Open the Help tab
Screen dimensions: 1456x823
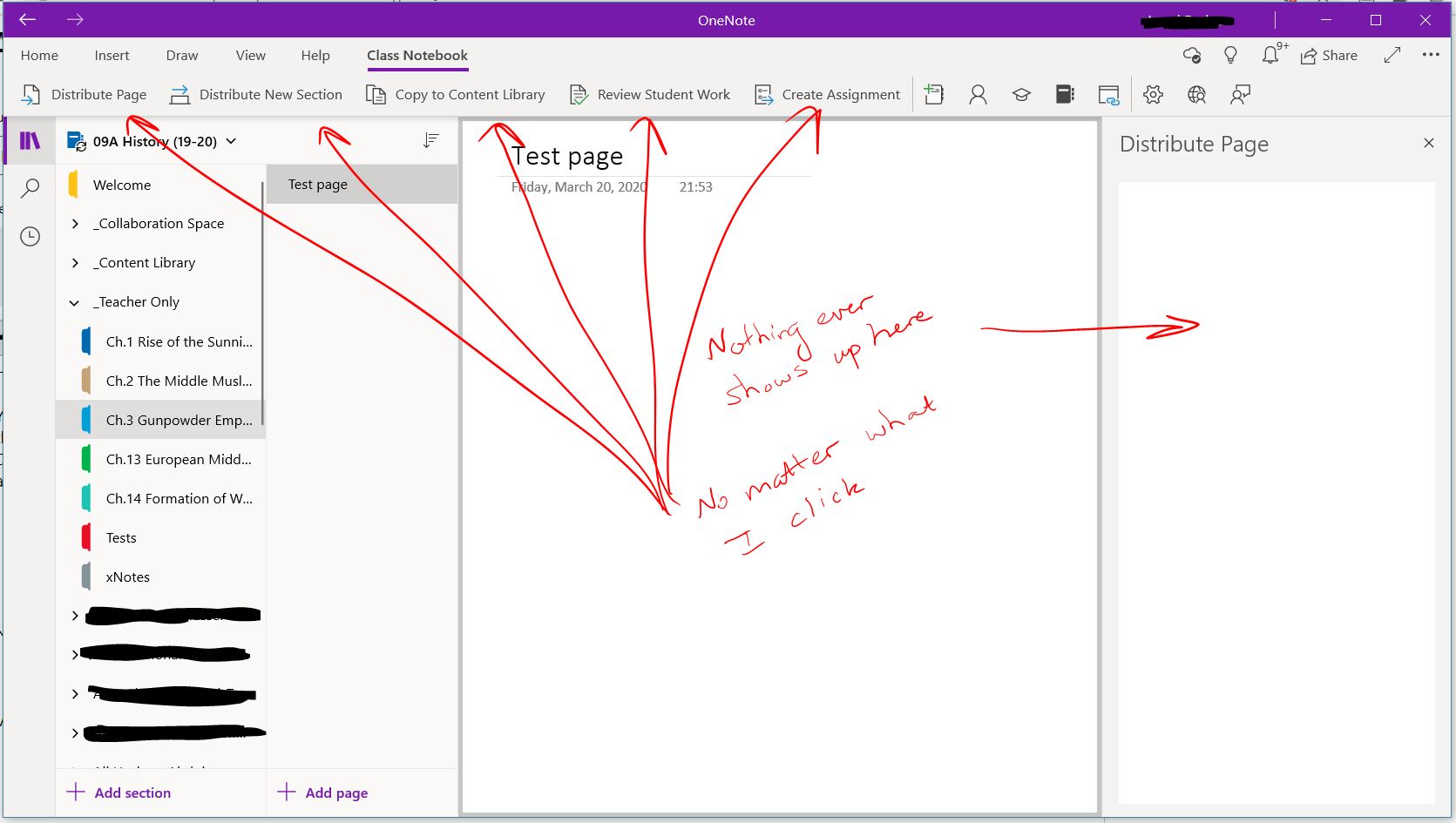(x=315, y=55)
